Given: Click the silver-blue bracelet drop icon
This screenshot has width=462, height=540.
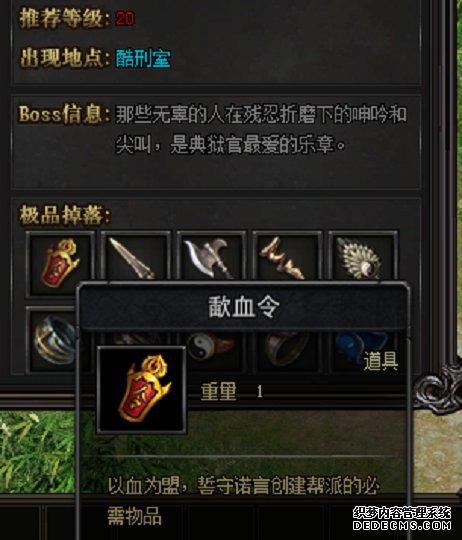Looking at the screenshot, I should 54,340.
